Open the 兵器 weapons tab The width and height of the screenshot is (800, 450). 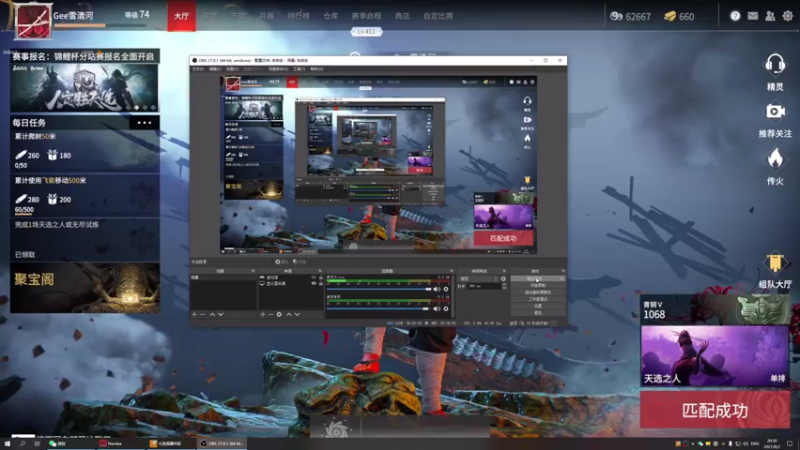pyautogui.click(x=266, y=16)
